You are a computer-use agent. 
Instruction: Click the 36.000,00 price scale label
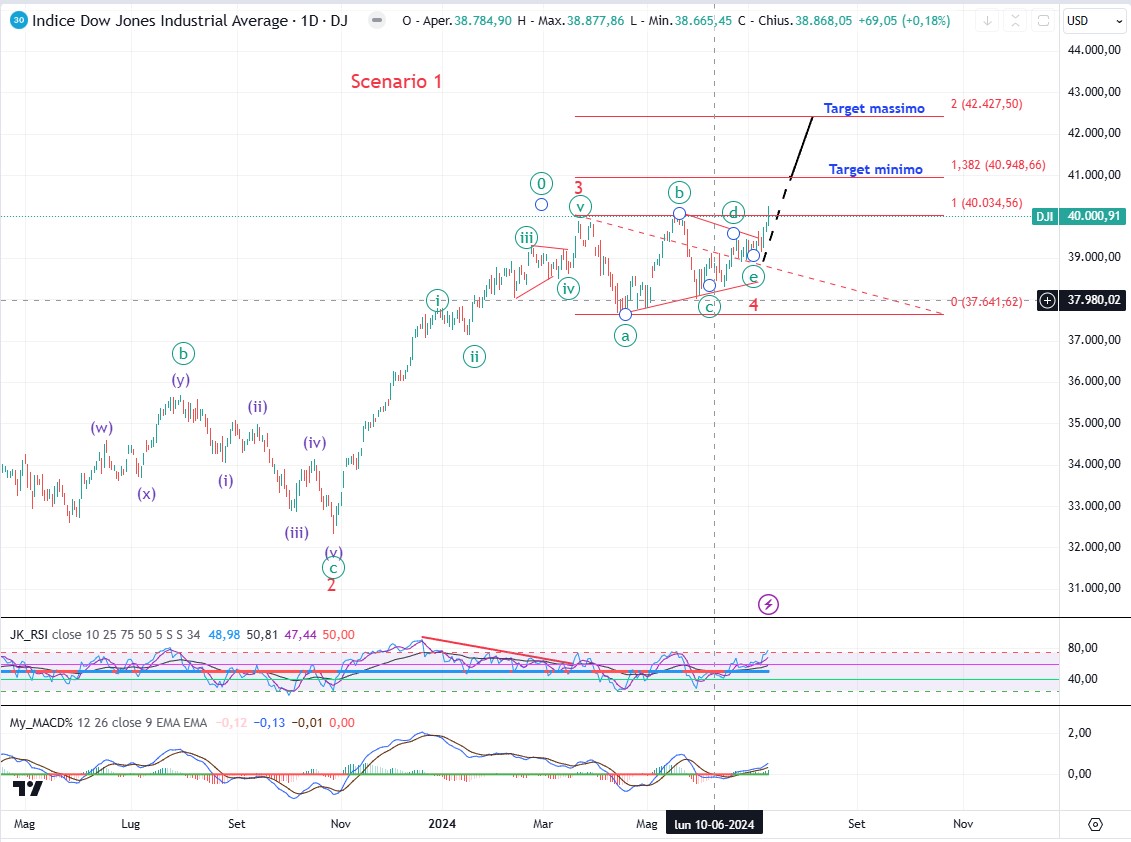tap(1094, 381)
